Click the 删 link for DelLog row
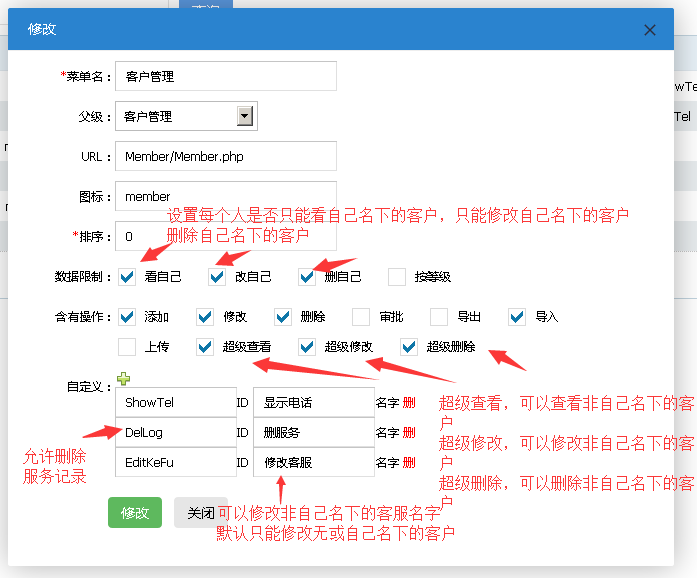The image size is (697, 578). pyautogui.click(x=409, y=433)
